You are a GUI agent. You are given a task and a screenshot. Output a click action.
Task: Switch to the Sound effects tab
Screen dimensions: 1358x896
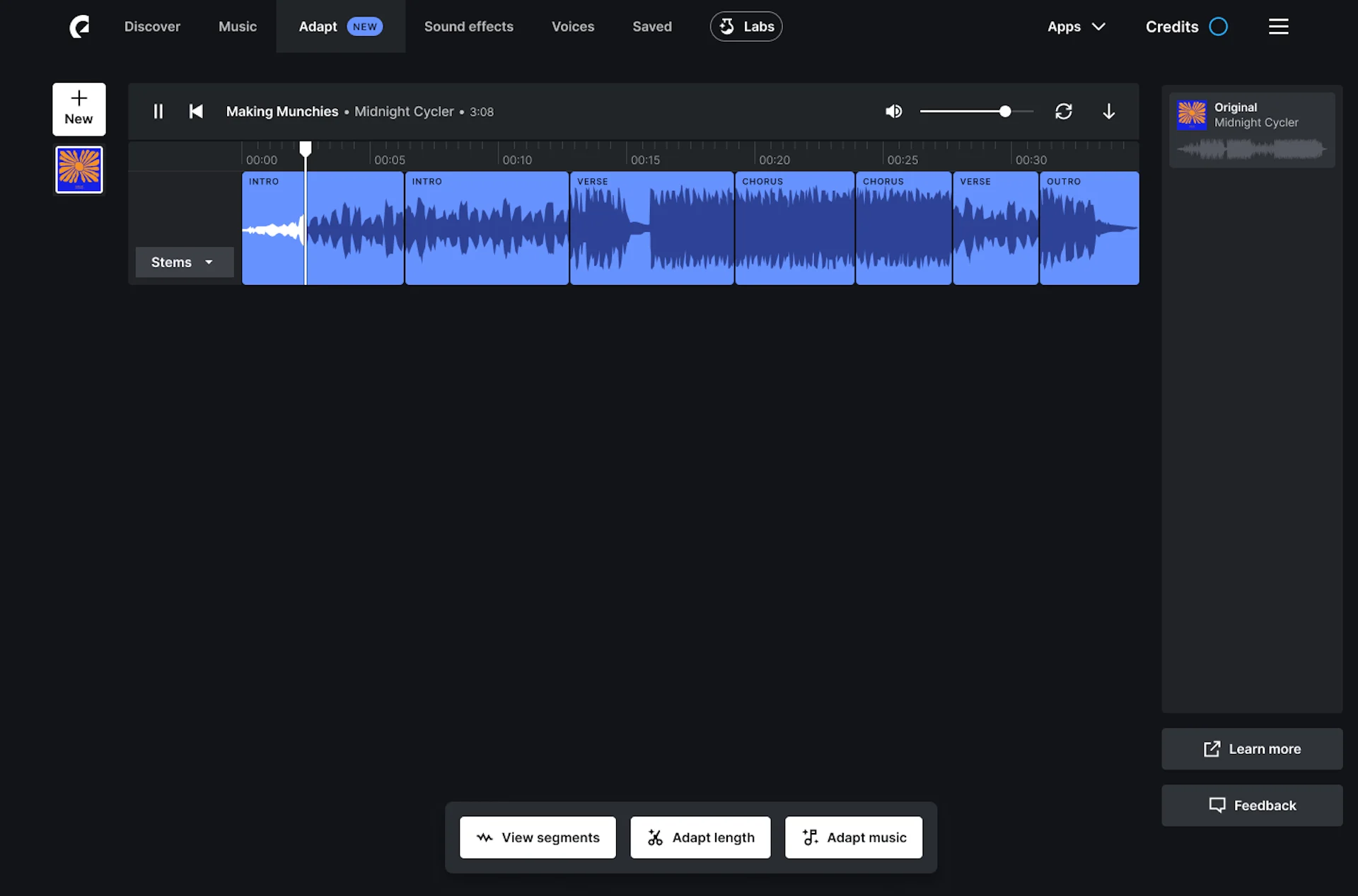click(x=468, y=26)
